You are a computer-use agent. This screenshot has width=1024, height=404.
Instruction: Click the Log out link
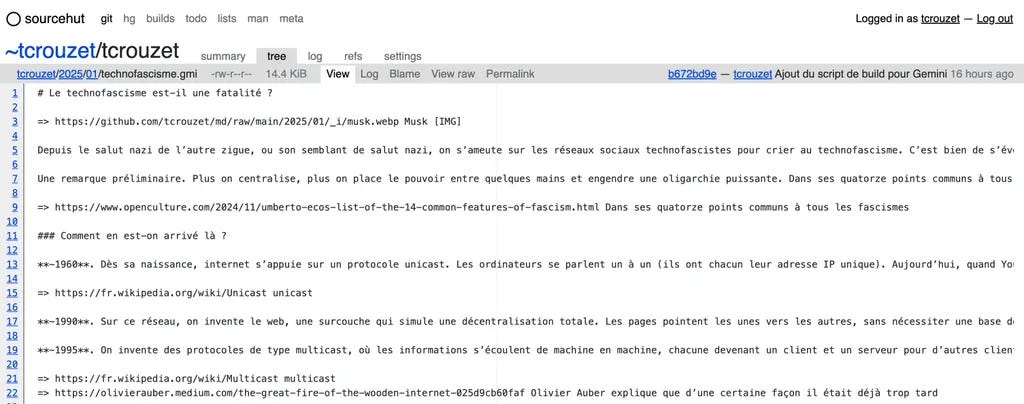coord(995,19)
